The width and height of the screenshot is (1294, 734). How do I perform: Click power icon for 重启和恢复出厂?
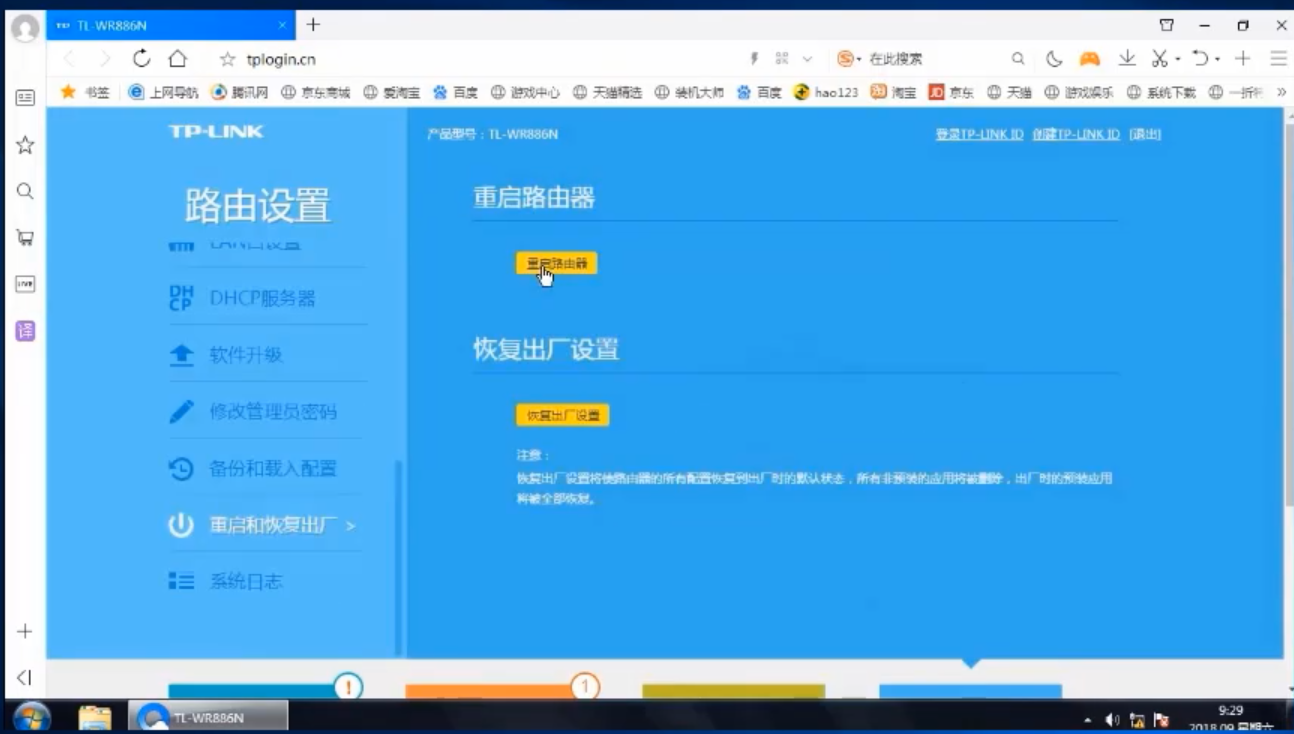click(x=181, y=525)
